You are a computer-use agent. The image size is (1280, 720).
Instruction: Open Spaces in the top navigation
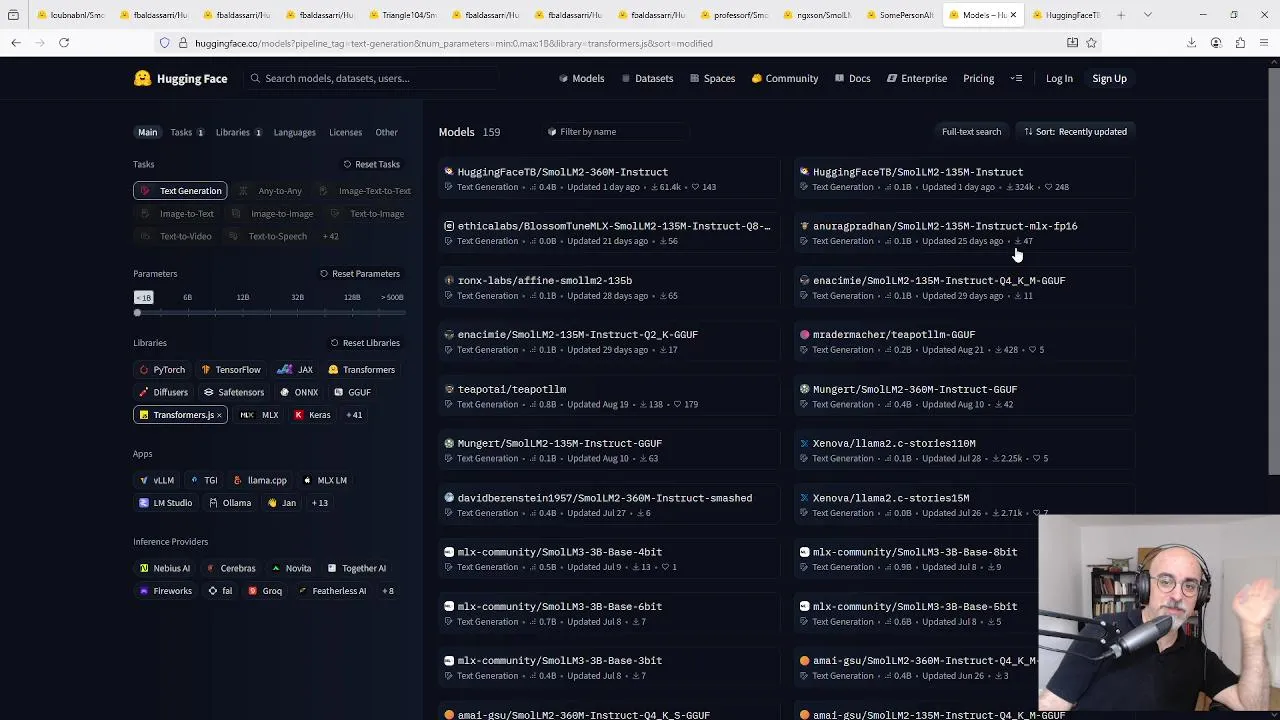tap(712, 78)
